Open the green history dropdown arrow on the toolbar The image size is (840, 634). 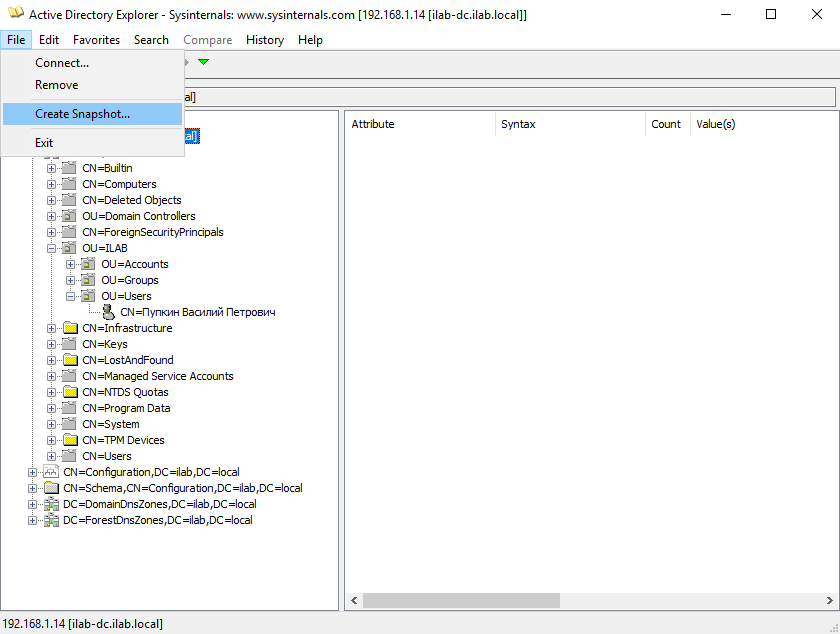pos(202,61)
